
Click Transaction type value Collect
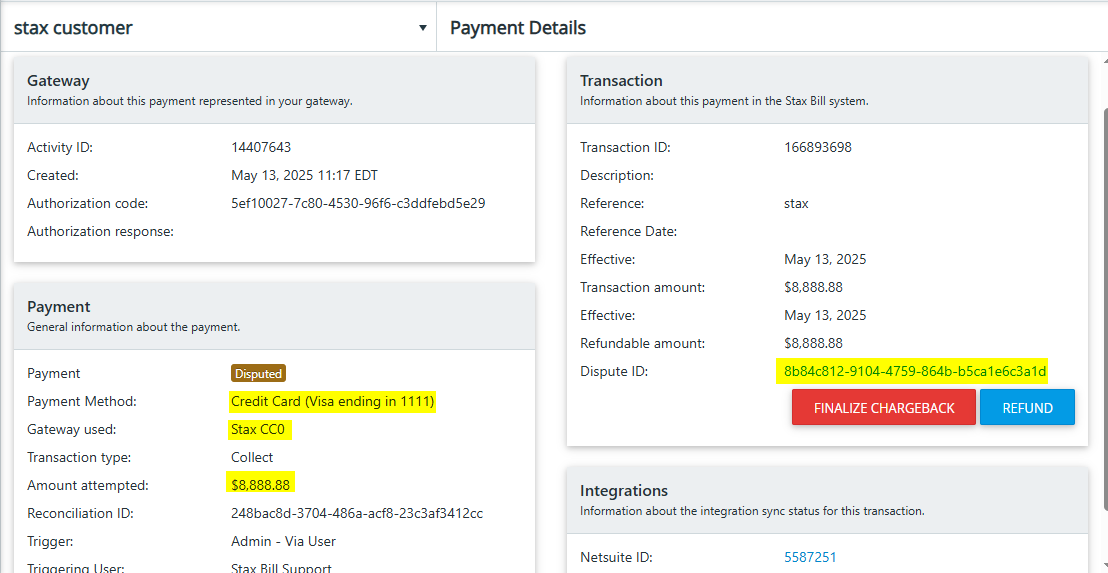click(x=252, y=457)
